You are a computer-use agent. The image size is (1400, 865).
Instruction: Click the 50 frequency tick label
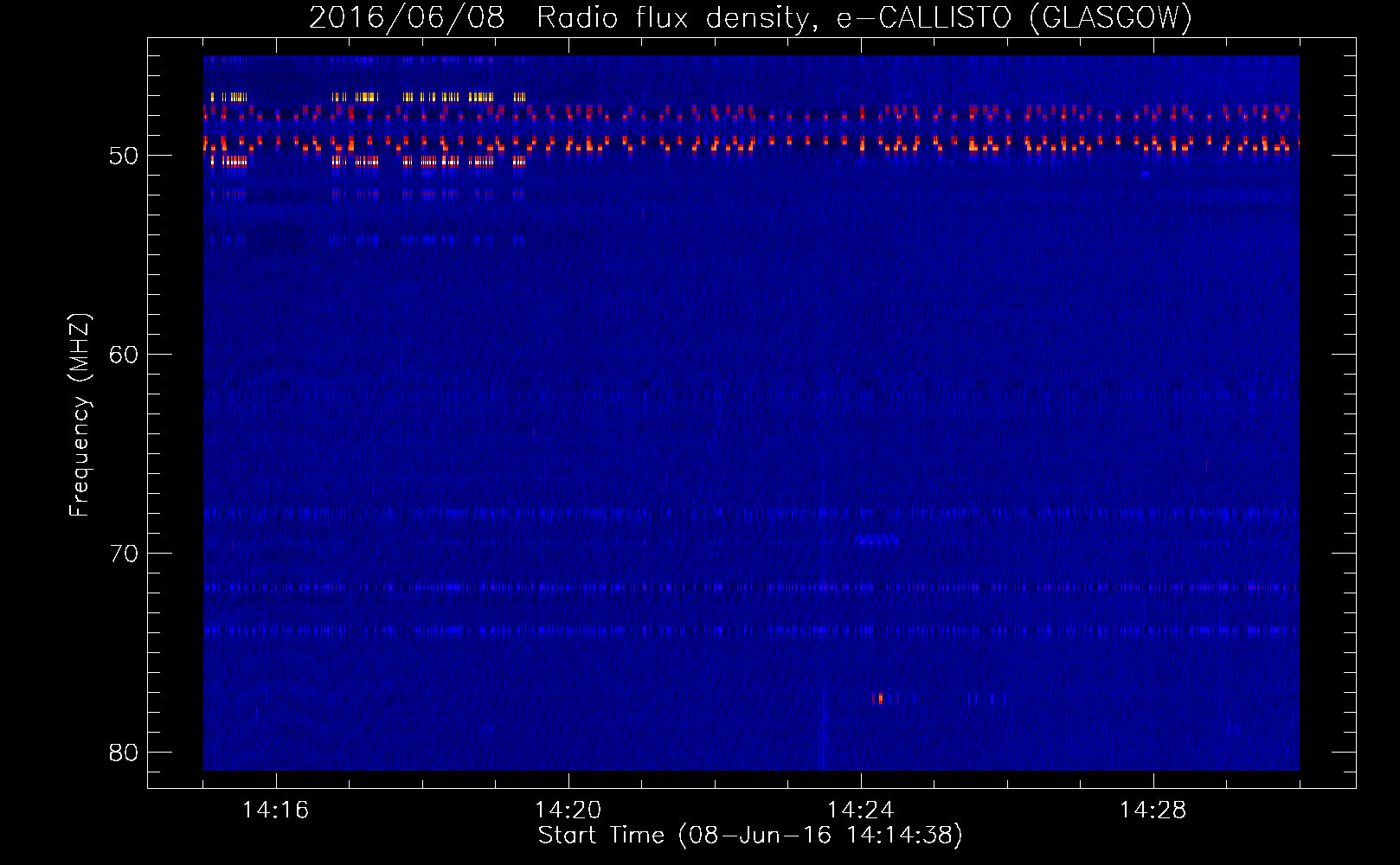point(124,156)
